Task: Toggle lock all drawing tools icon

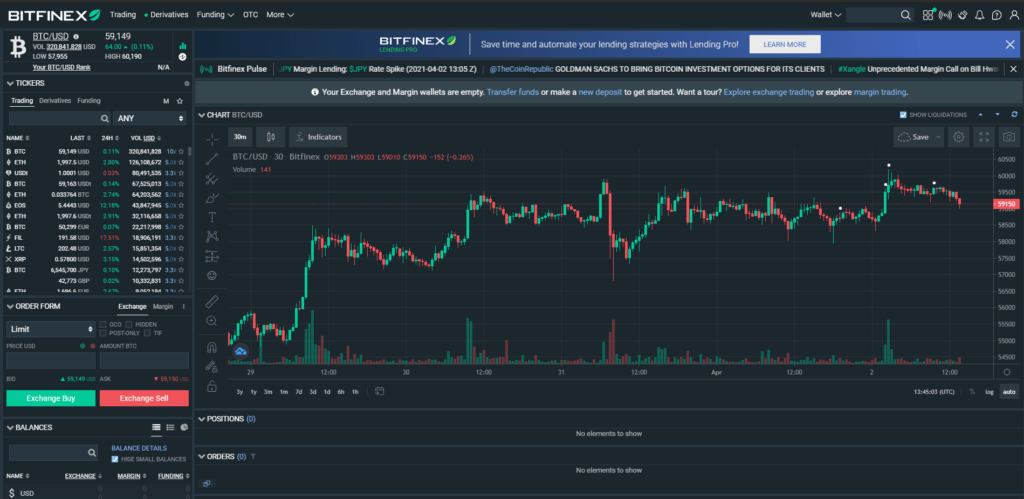Action: 212,386
